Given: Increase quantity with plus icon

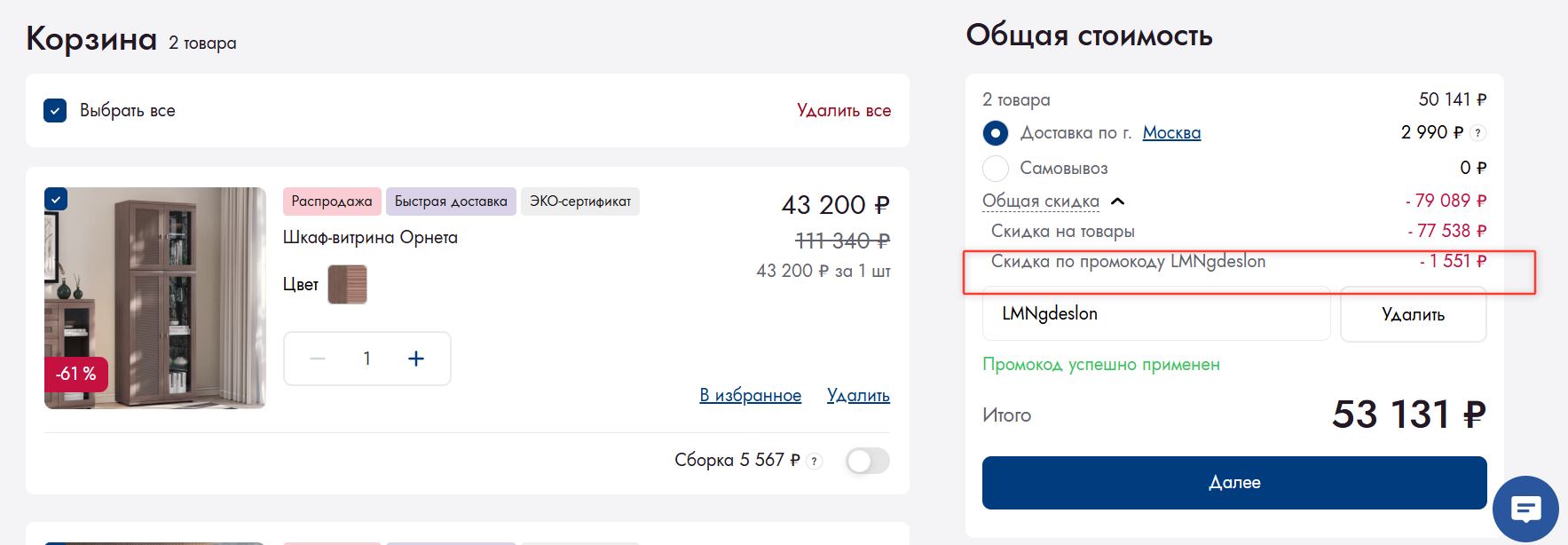Looking at the screenshot, I should 416,359.
